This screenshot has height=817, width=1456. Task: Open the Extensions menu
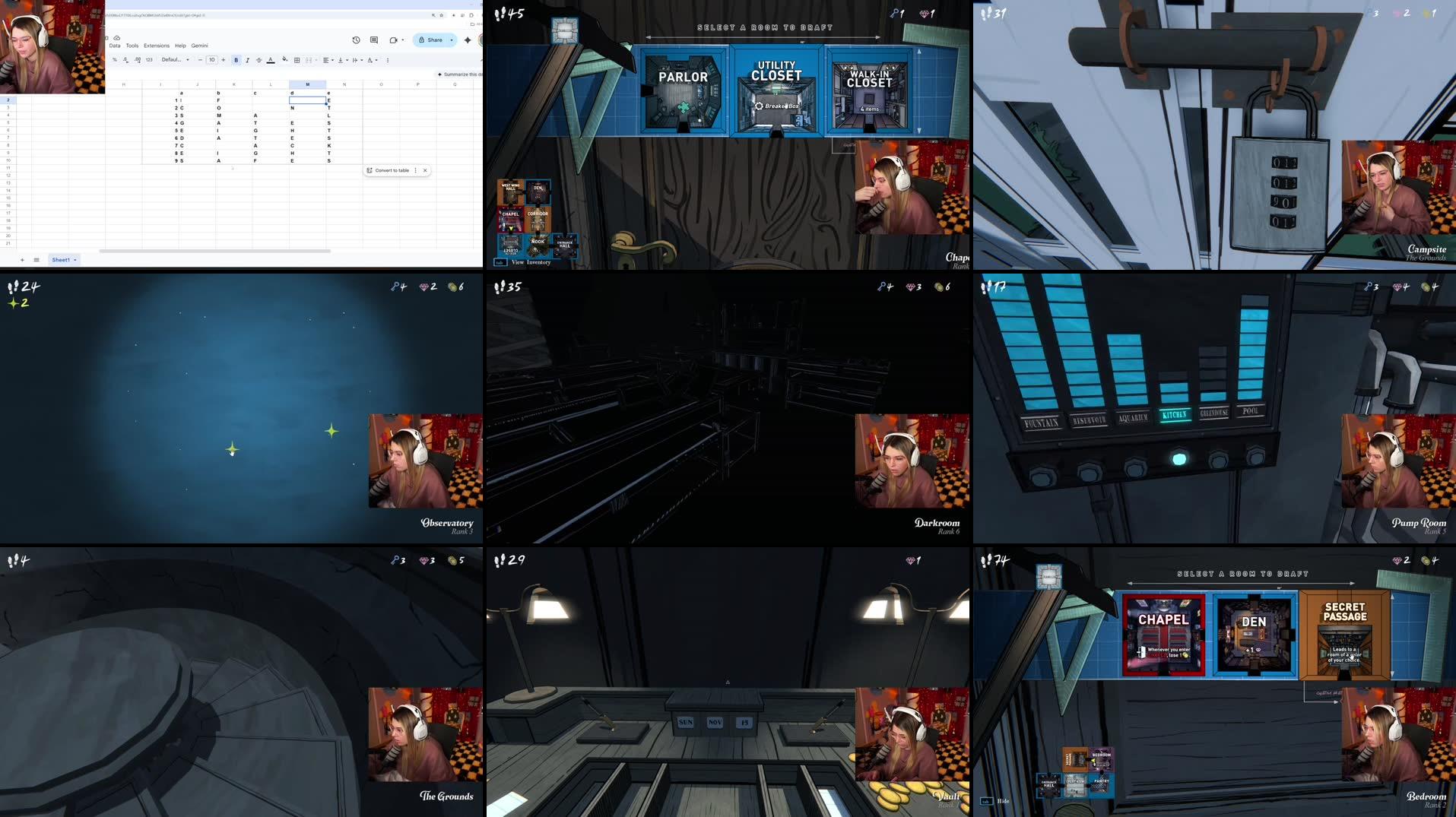(x=157, y=46)
